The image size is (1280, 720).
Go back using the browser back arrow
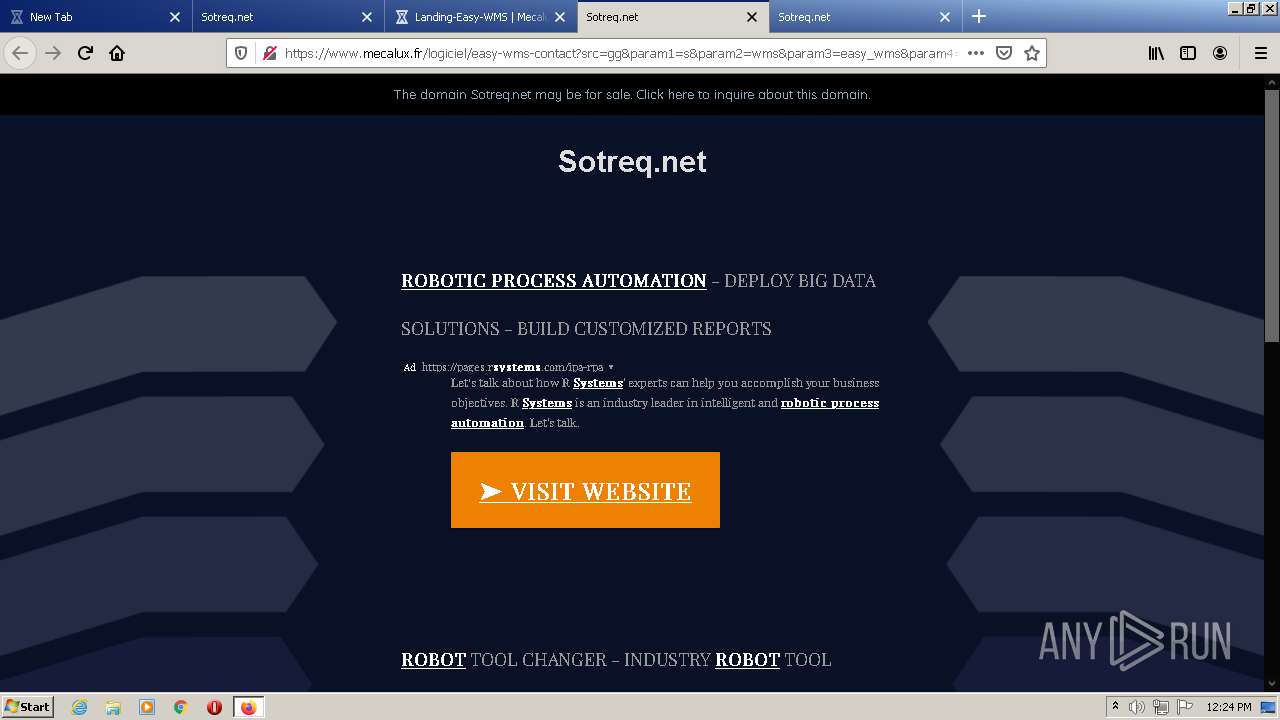(x=20, y=53)
